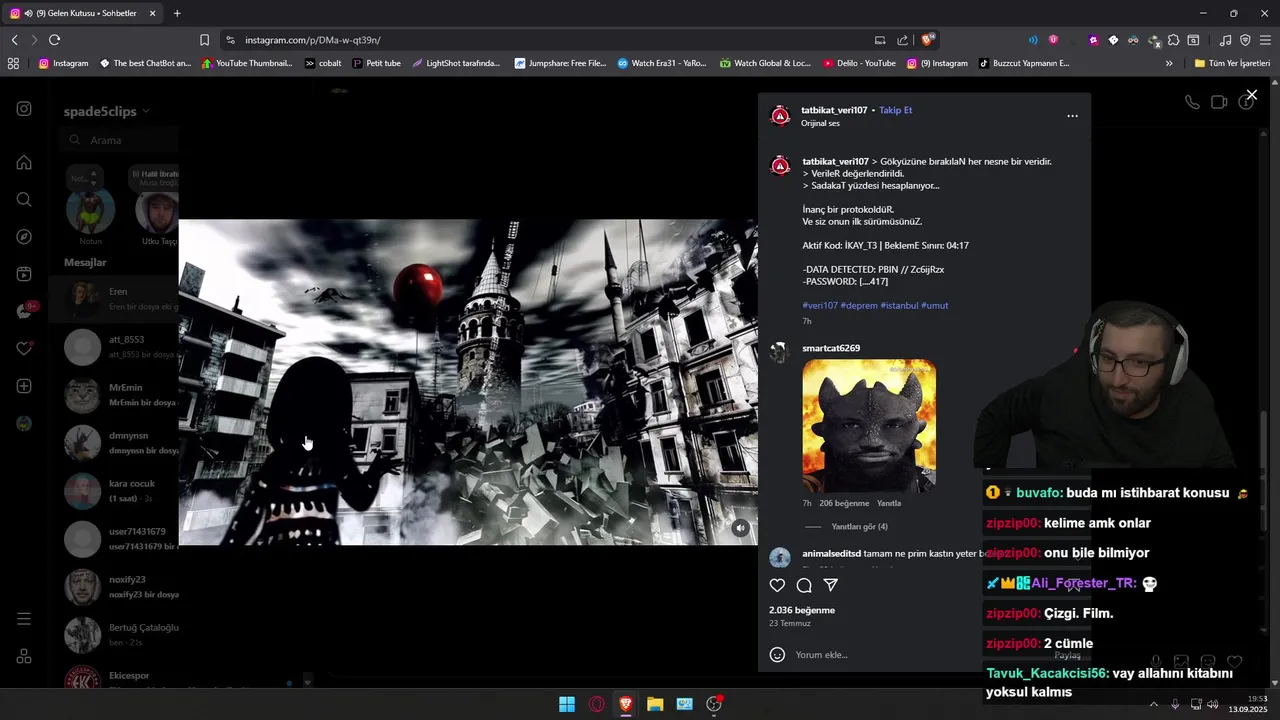Unmute the video with speaker icon
This screenshot has height=720, width=1280.
tap(740, 528)
